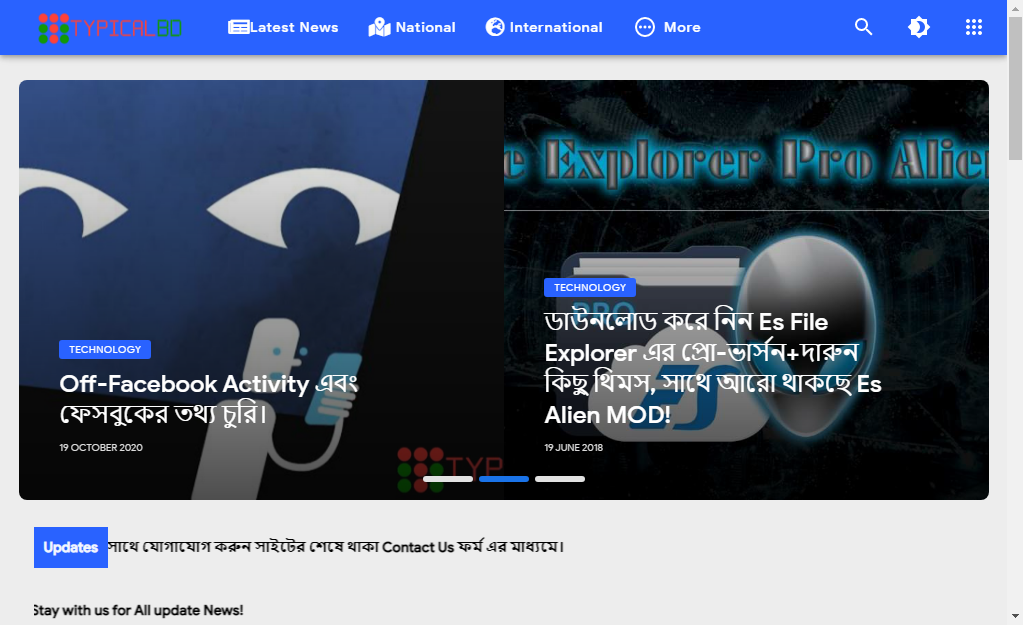The width and height of the screenshot is (1023, 625).
Task: Select the active blue slide indicator
Action: (x=504, y=479)
